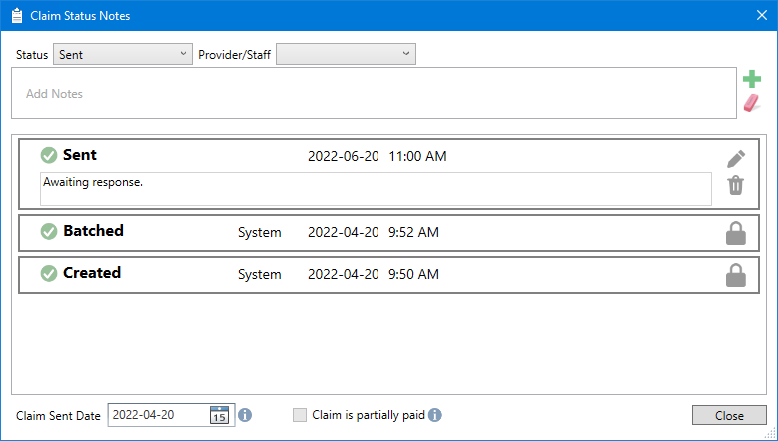
Task: Click the lock icon on Created row
Action: click(735, 275)
